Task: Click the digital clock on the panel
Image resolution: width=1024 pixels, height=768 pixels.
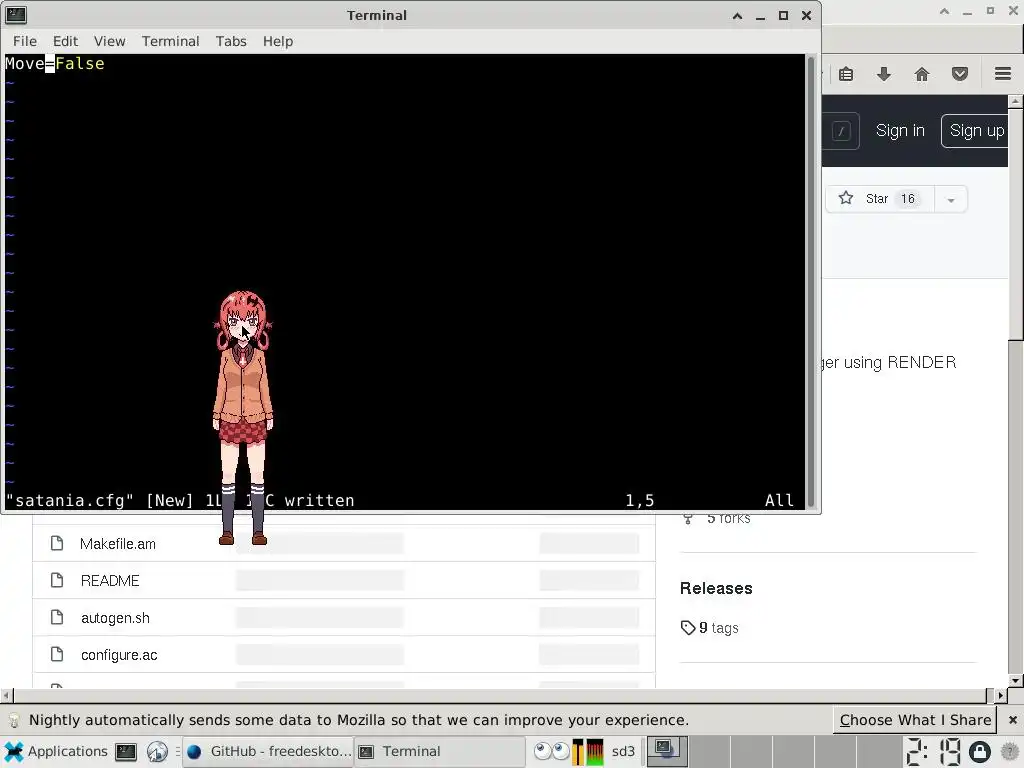Action: 934,752
